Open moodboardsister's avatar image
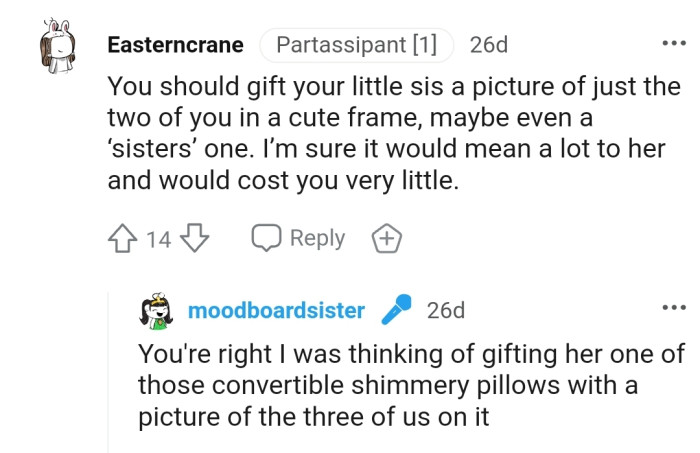Screen dimensions: 700x453 [156, 310]
